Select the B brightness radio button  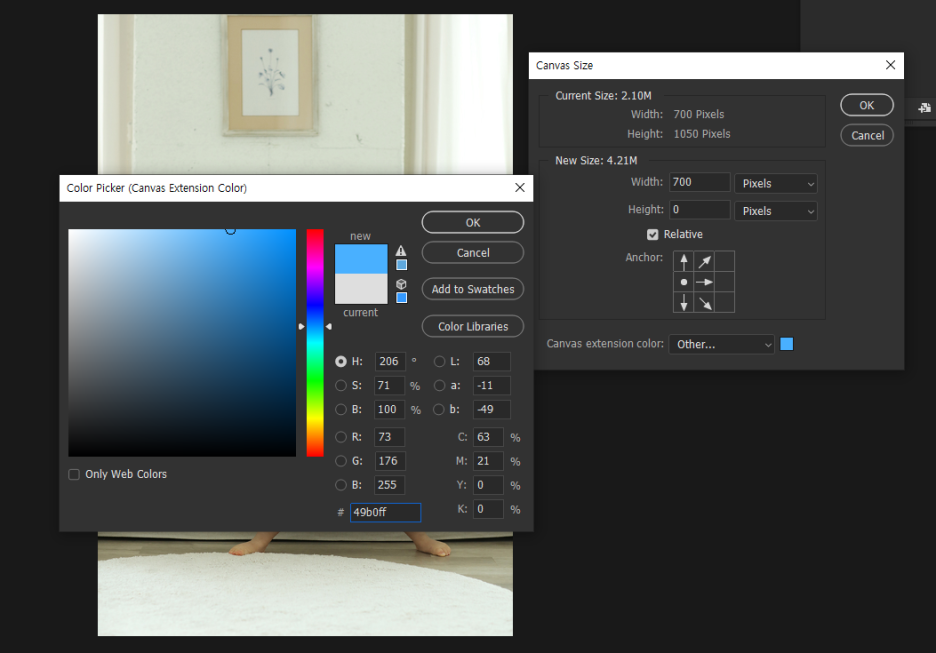[341, 409]
